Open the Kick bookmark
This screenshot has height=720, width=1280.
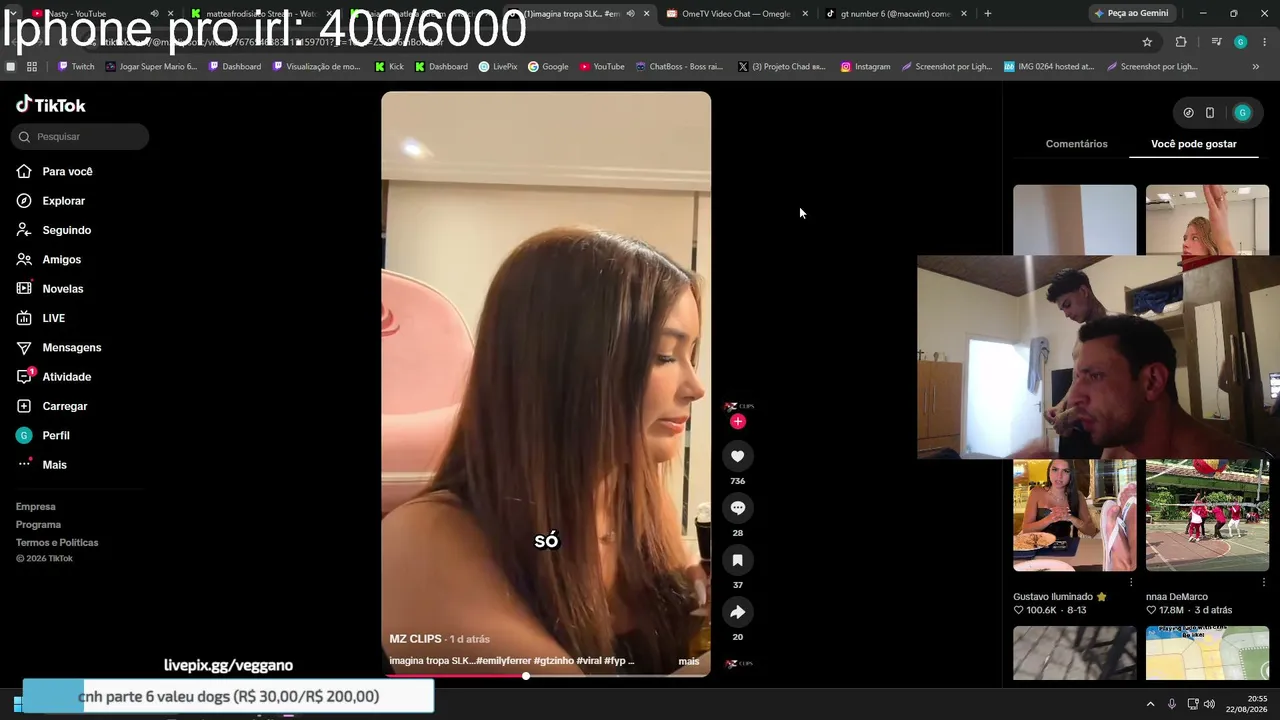click(389, 67)
